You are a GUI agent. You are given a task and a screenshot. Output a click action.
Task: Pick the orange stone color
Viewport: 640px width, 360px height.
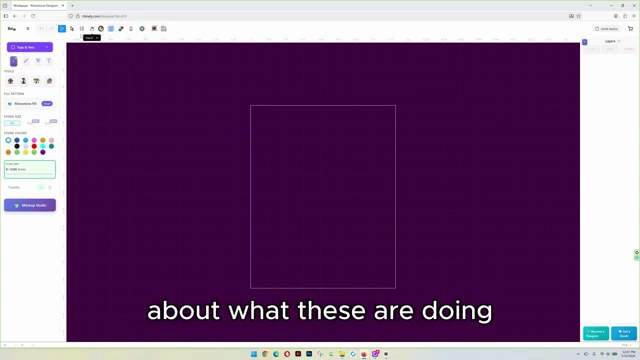[x=8, y=152]
